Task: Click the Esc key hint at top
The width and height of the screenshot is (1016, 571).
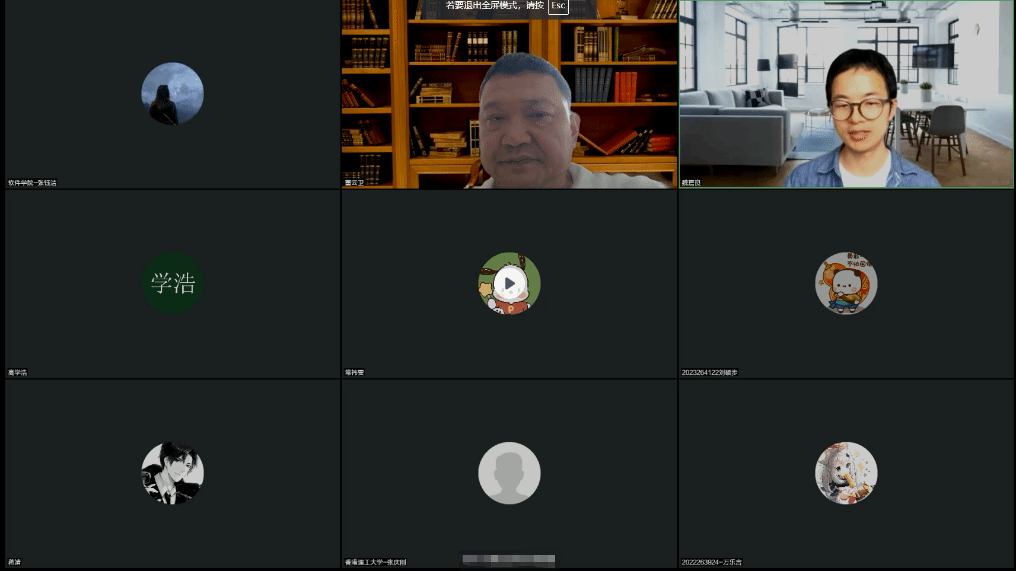Action: tap(558, 6)
